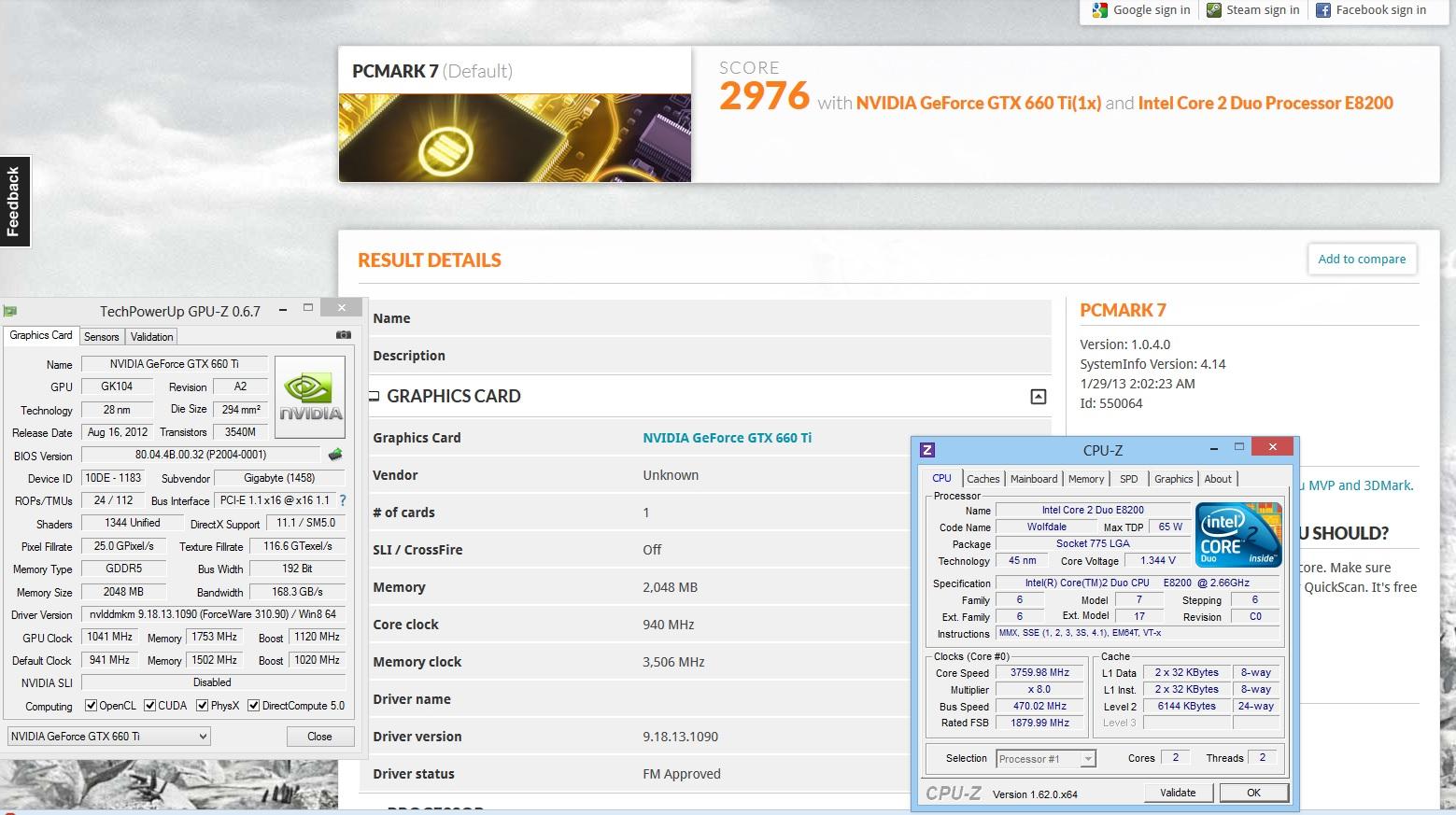Click the Core Speed value 3759.98 MHz
Image resolution: width=1456 pixels, height=815 pixels.
tap(1039, 672)
